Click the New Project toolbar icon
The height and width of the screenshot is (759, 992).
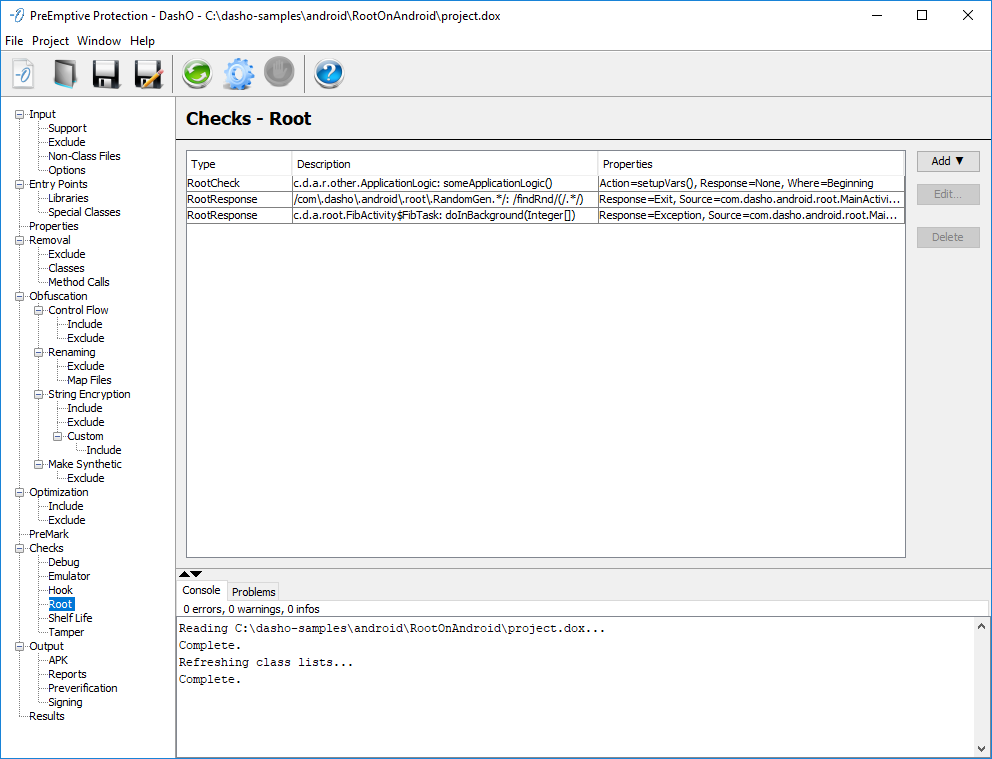(24, 74)
